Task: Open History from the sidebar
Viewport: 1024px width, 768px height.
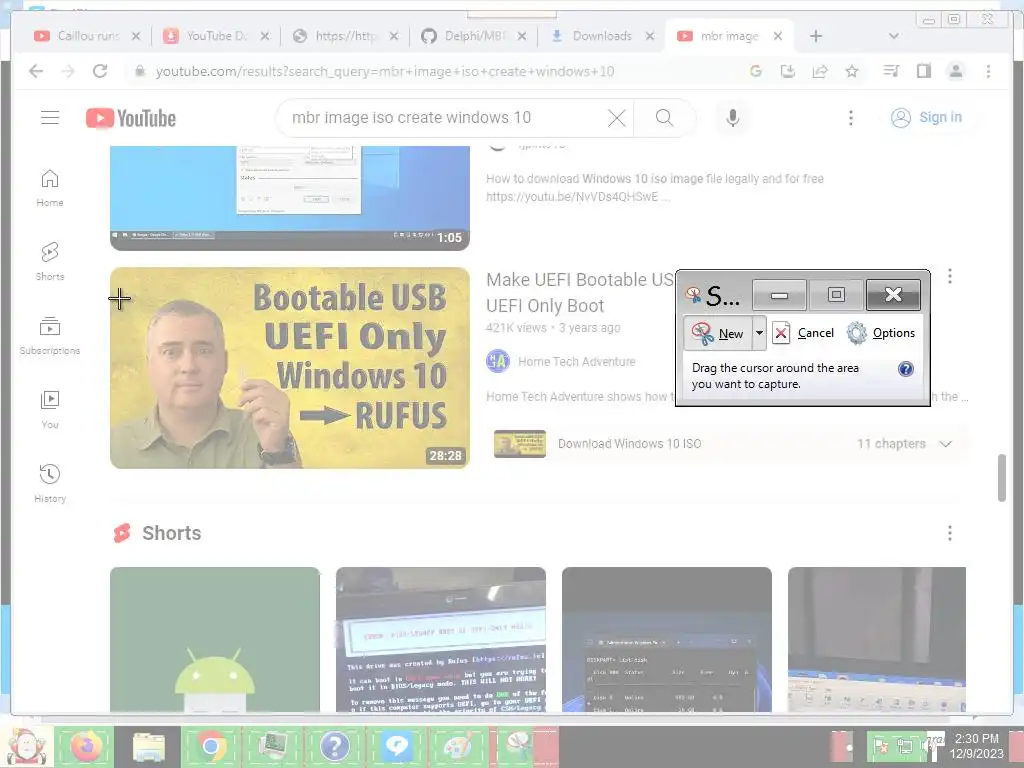Action: click(50, 483)
